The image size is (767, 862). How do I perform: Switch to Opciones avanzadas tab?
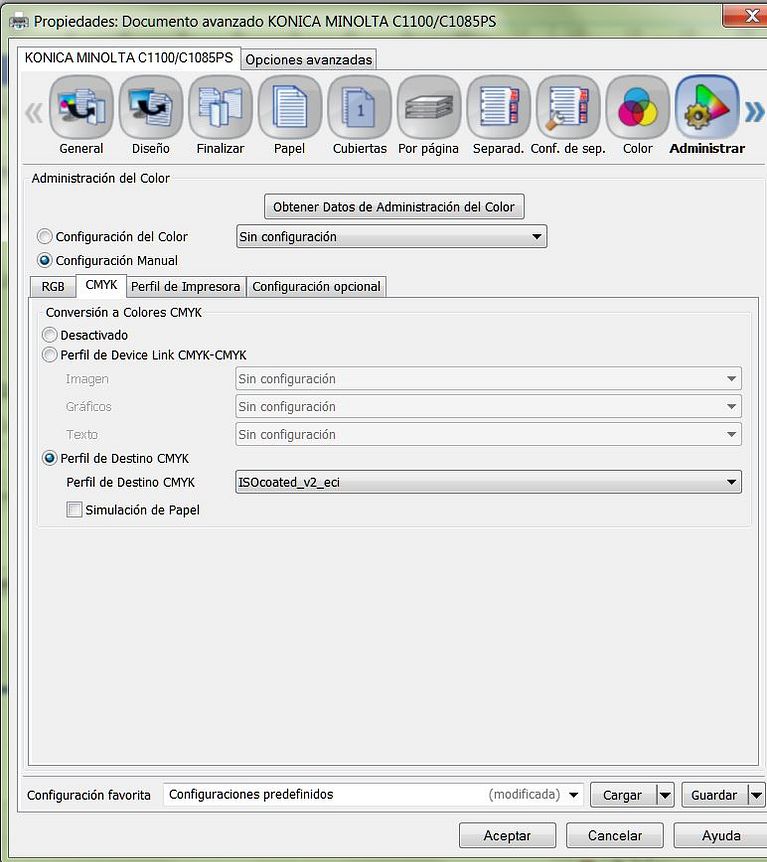(308, 59)
